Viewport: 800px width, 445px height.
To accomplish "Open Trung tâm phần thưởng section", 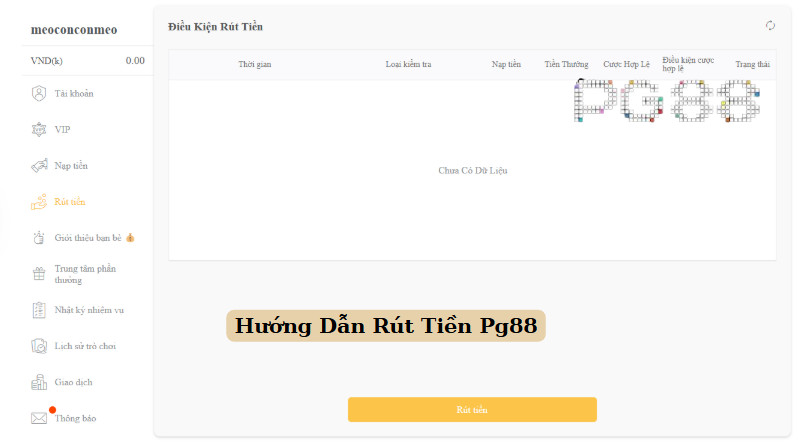I will tap(87, 274).
